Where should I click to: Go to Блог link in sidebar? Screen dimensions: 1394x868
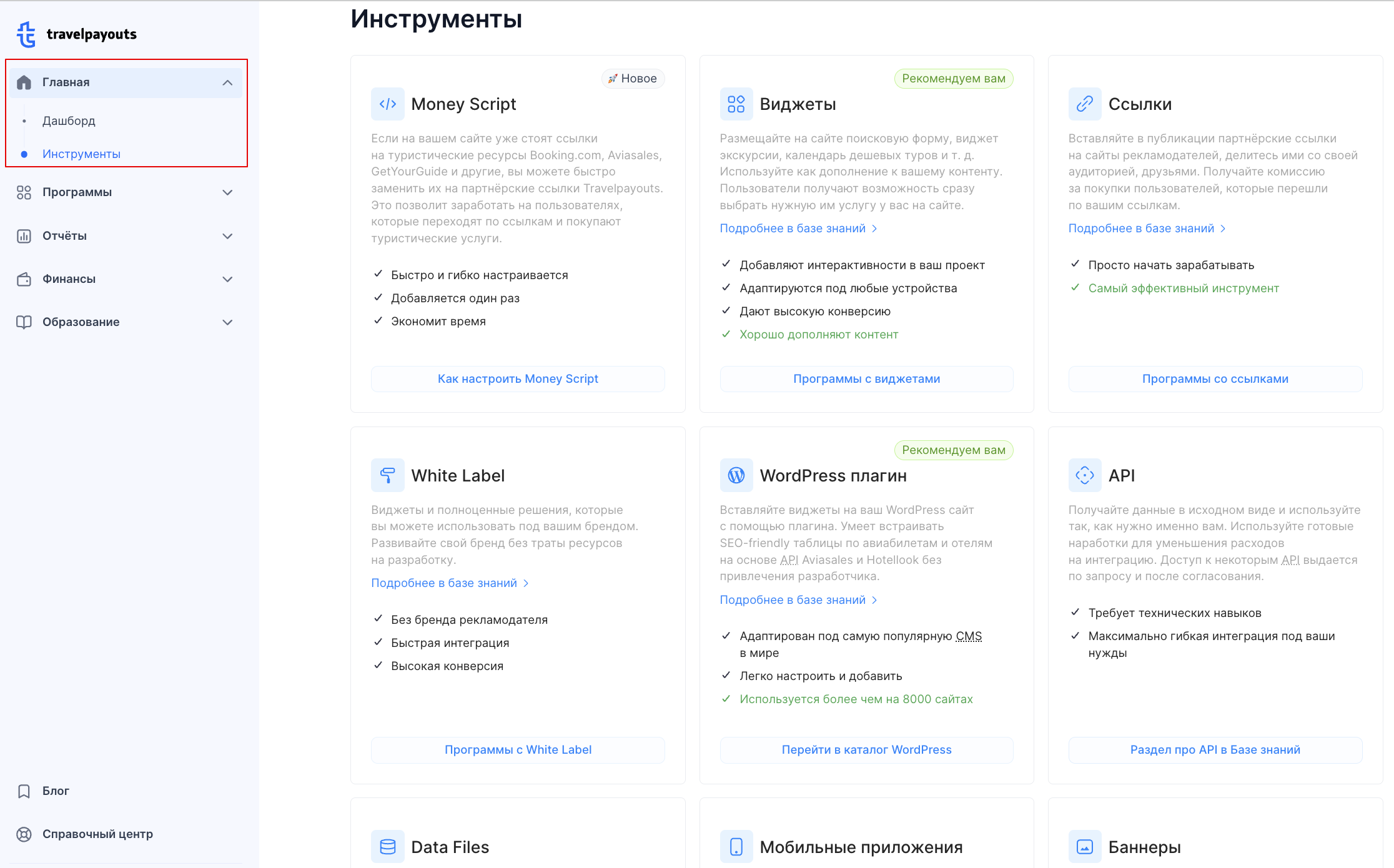coord(56,791)
